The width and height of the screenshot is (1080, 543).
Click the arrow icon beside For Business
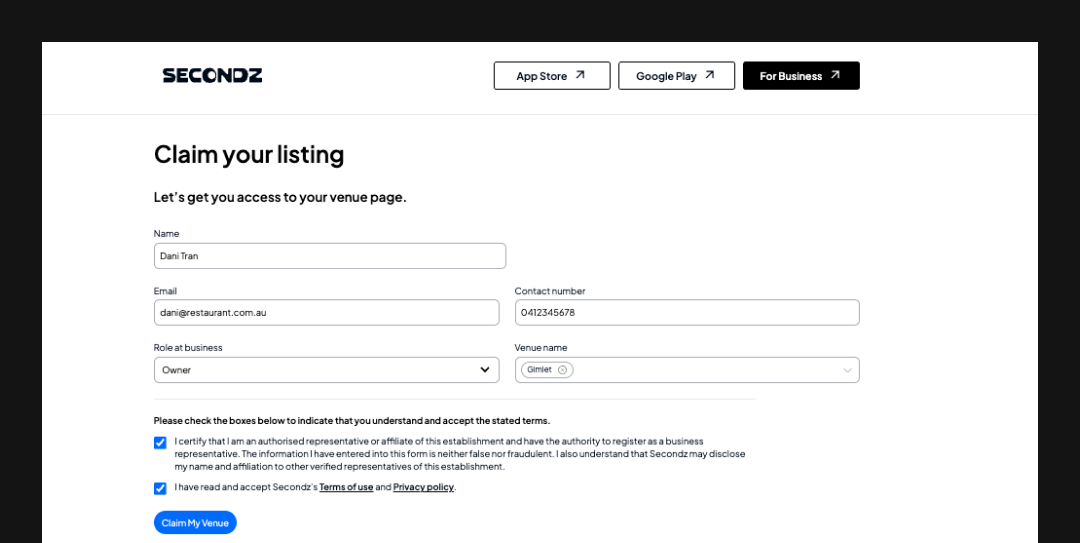pos(835,75)
